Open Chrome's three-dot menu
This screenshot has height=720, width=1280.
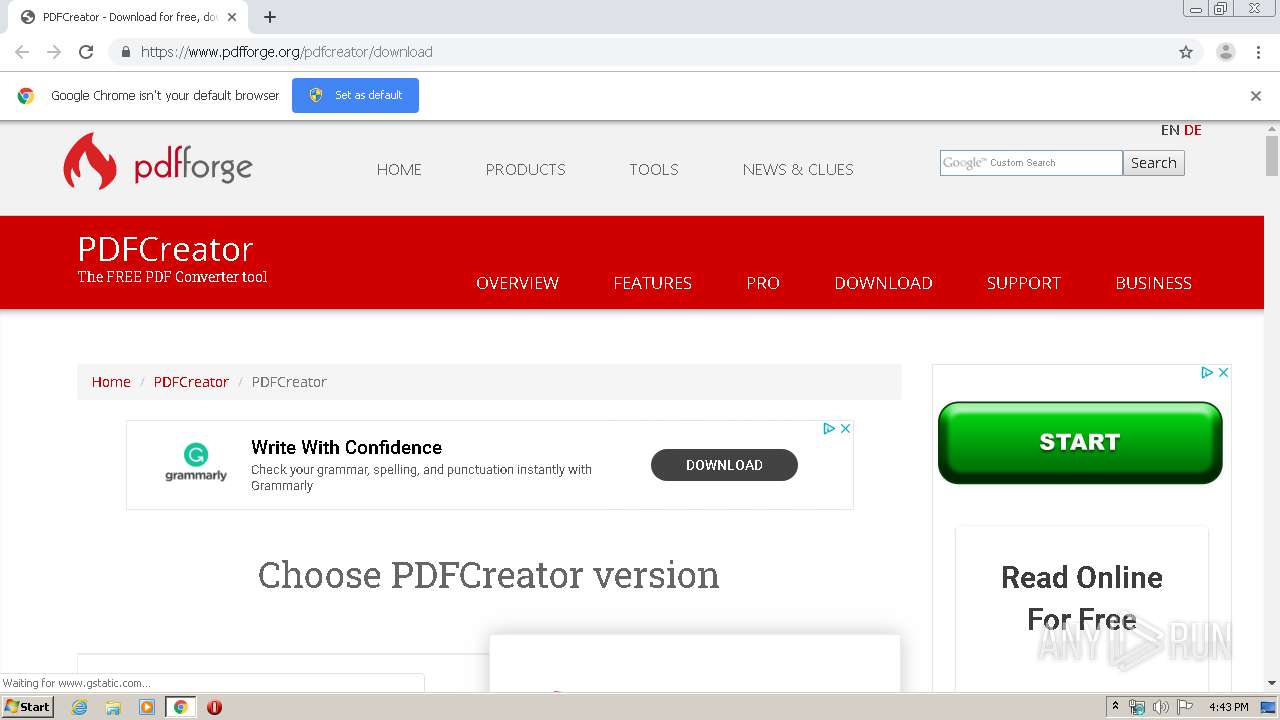click(1258, 52)
